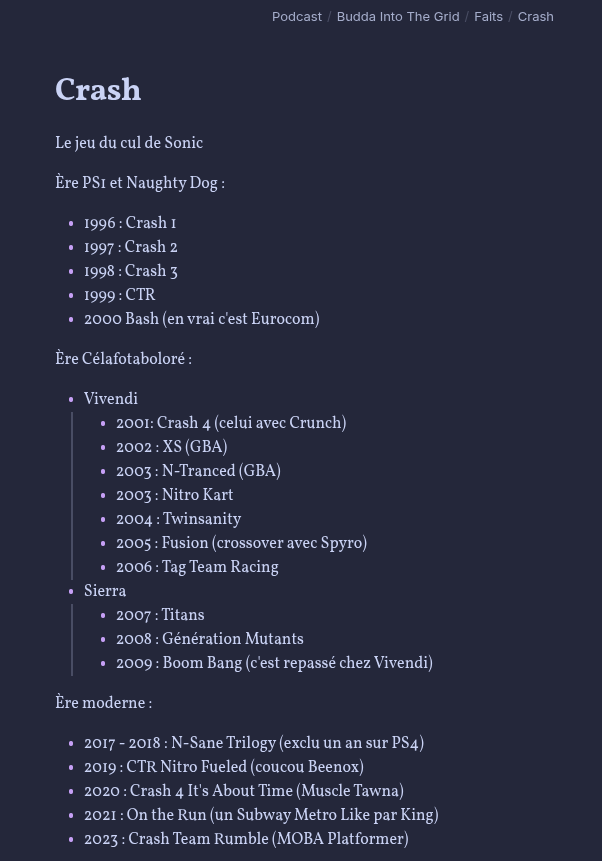This screenshot has height=861, width=602.
Task: Click the N-Sane Trilogy list entry
Action: [x=253, y=744]
